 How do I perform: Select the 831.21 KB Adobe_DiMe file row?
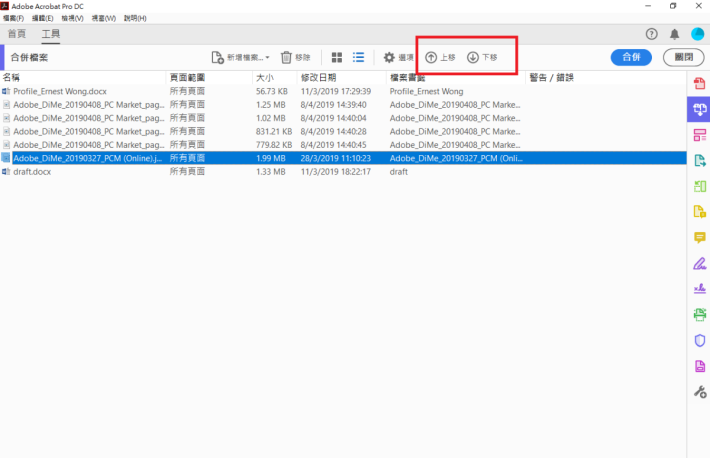click(x=343, y=131)
